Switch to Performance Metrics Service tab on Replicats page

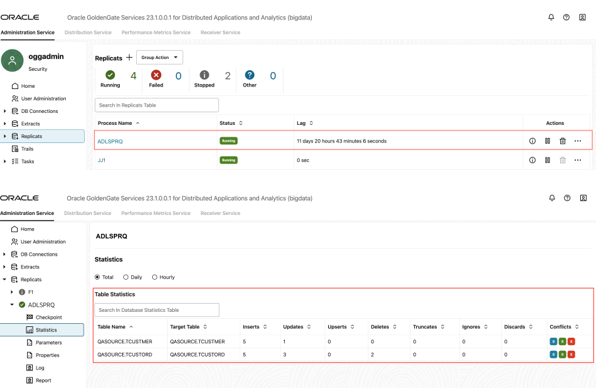156,32
